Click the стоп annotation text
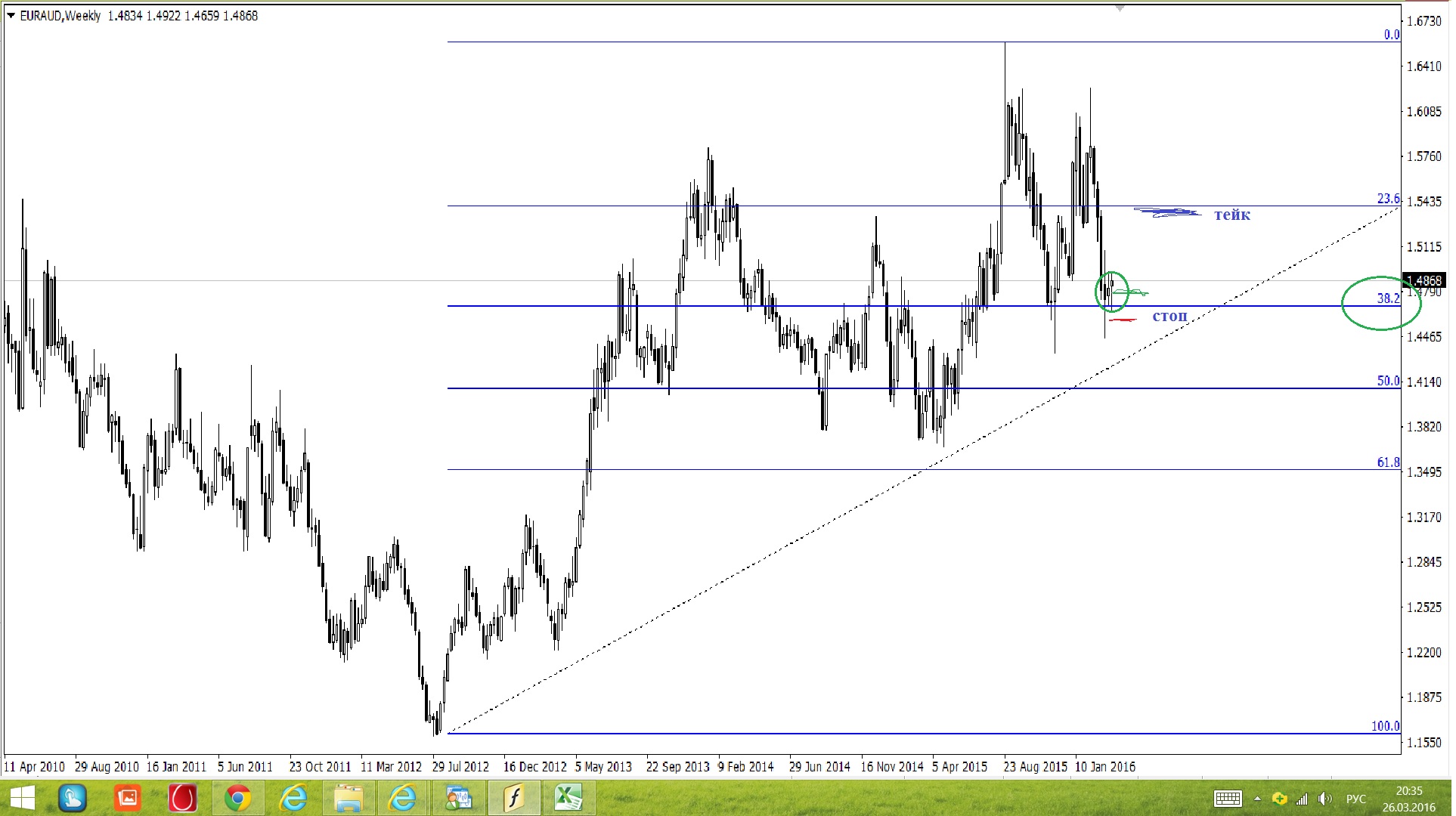 point(1169,316)
